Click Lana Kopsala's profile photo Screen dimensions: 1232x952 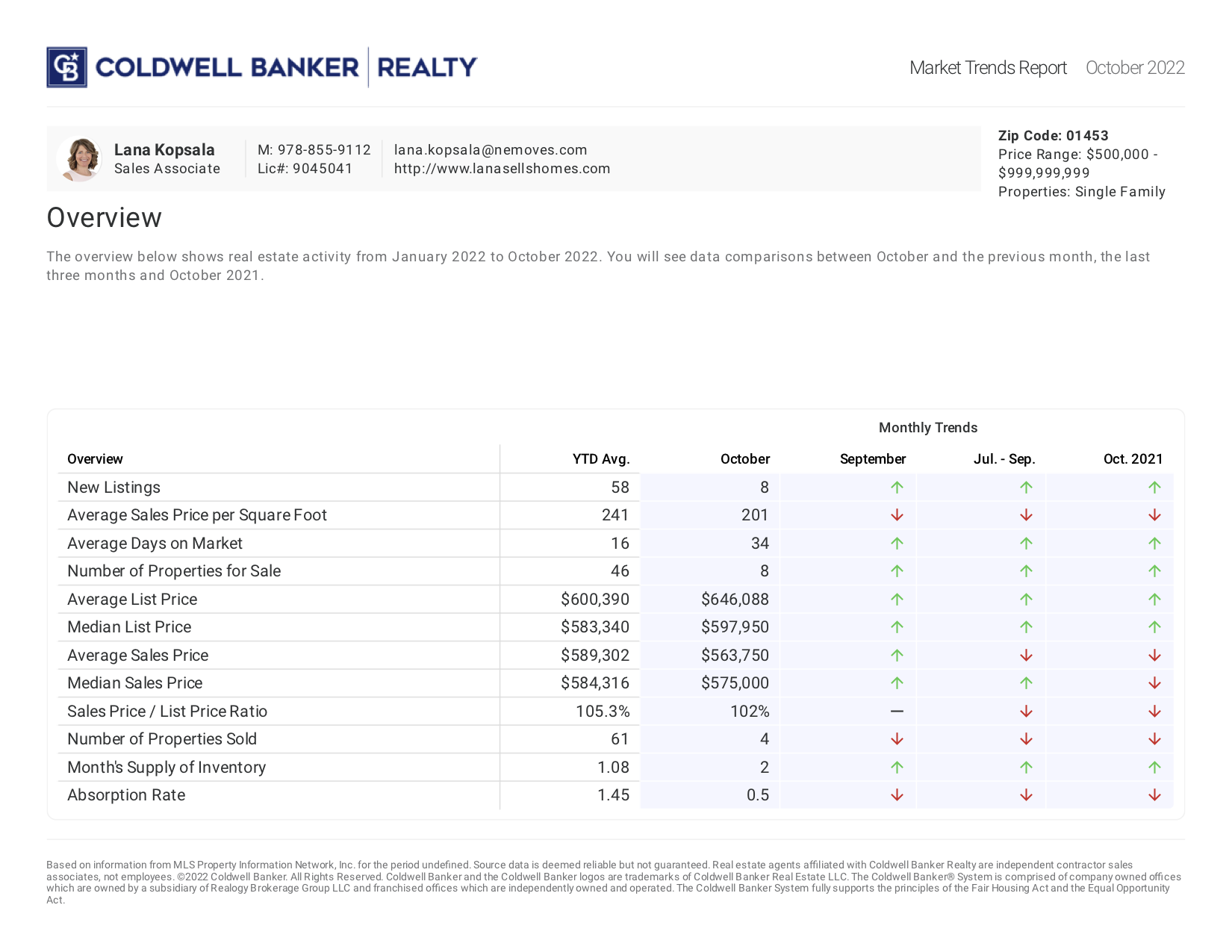[80, 159]
